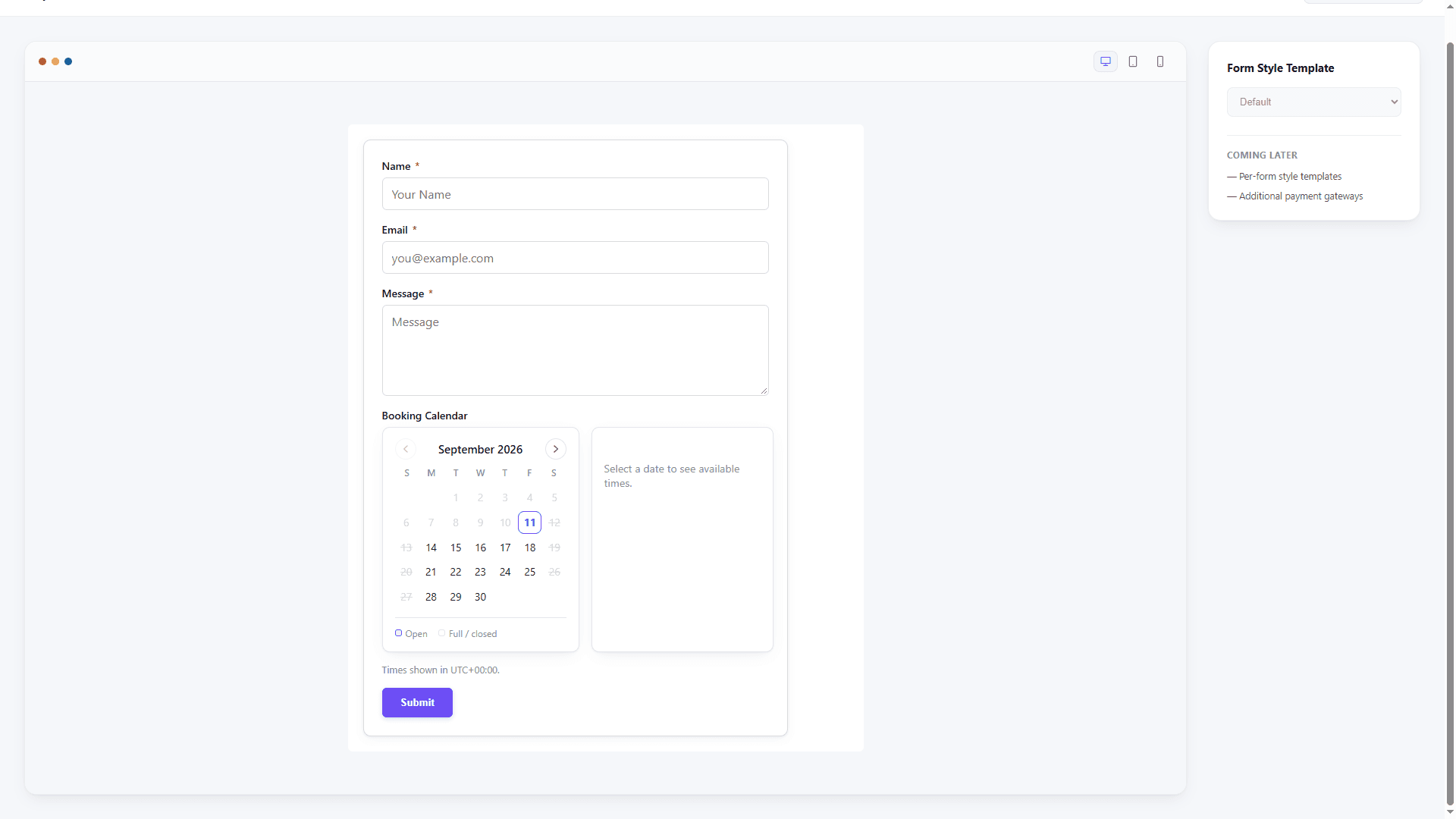
Task: Select September 24 in the calendar
Action: pos(505,572)
